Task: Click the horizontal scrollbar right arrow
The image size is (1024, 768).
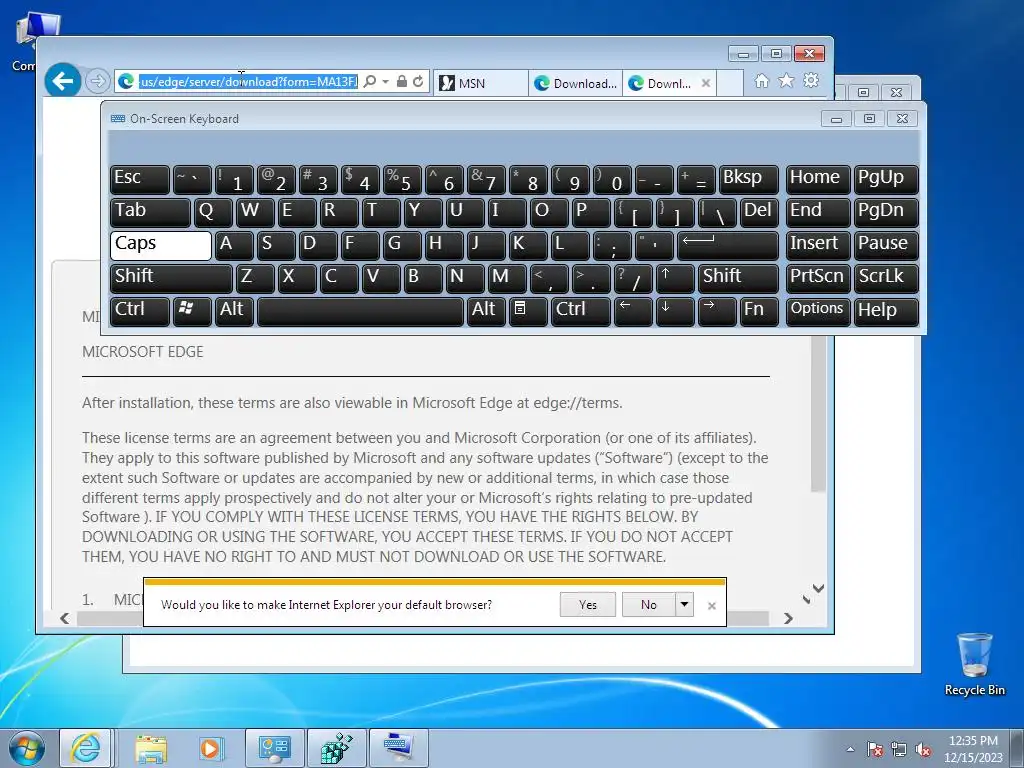Action: coord(788,618)
